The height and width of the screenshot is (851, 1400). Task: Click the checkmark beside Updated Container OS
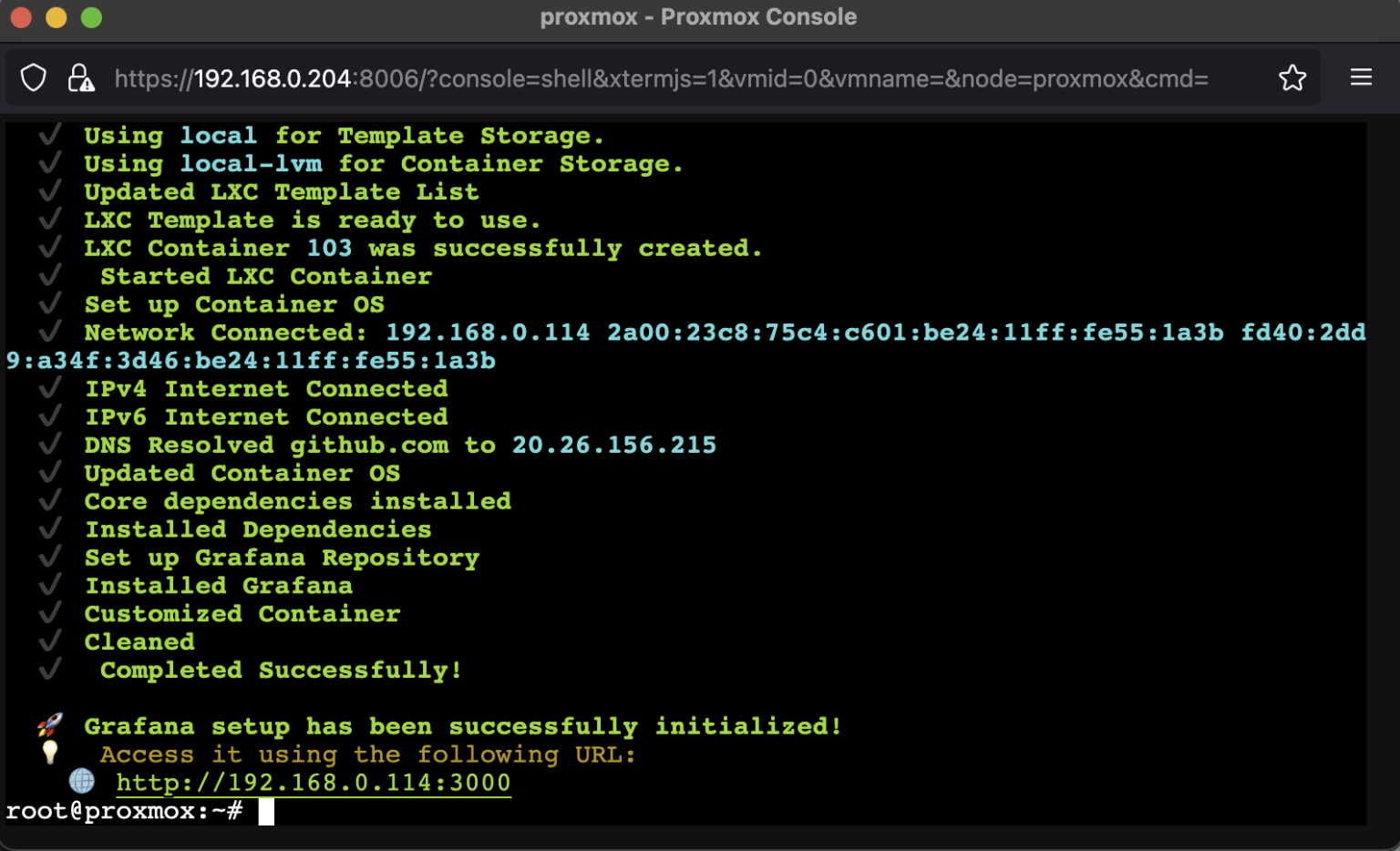click(x=50, y=472)
